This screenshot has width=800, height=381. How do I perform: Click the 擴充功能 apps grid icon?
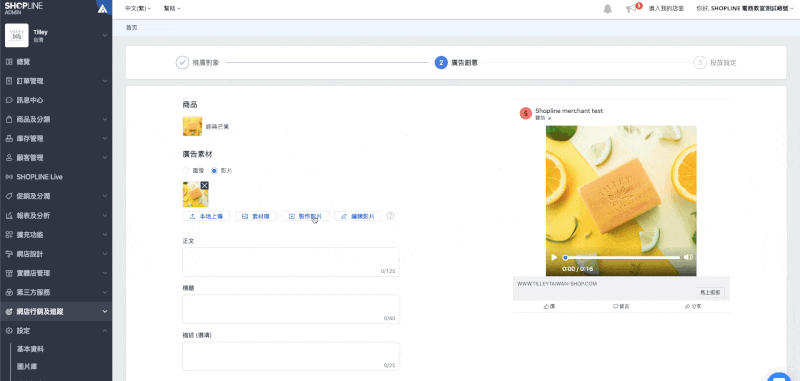pyautogui.click(x=9, y=235)
